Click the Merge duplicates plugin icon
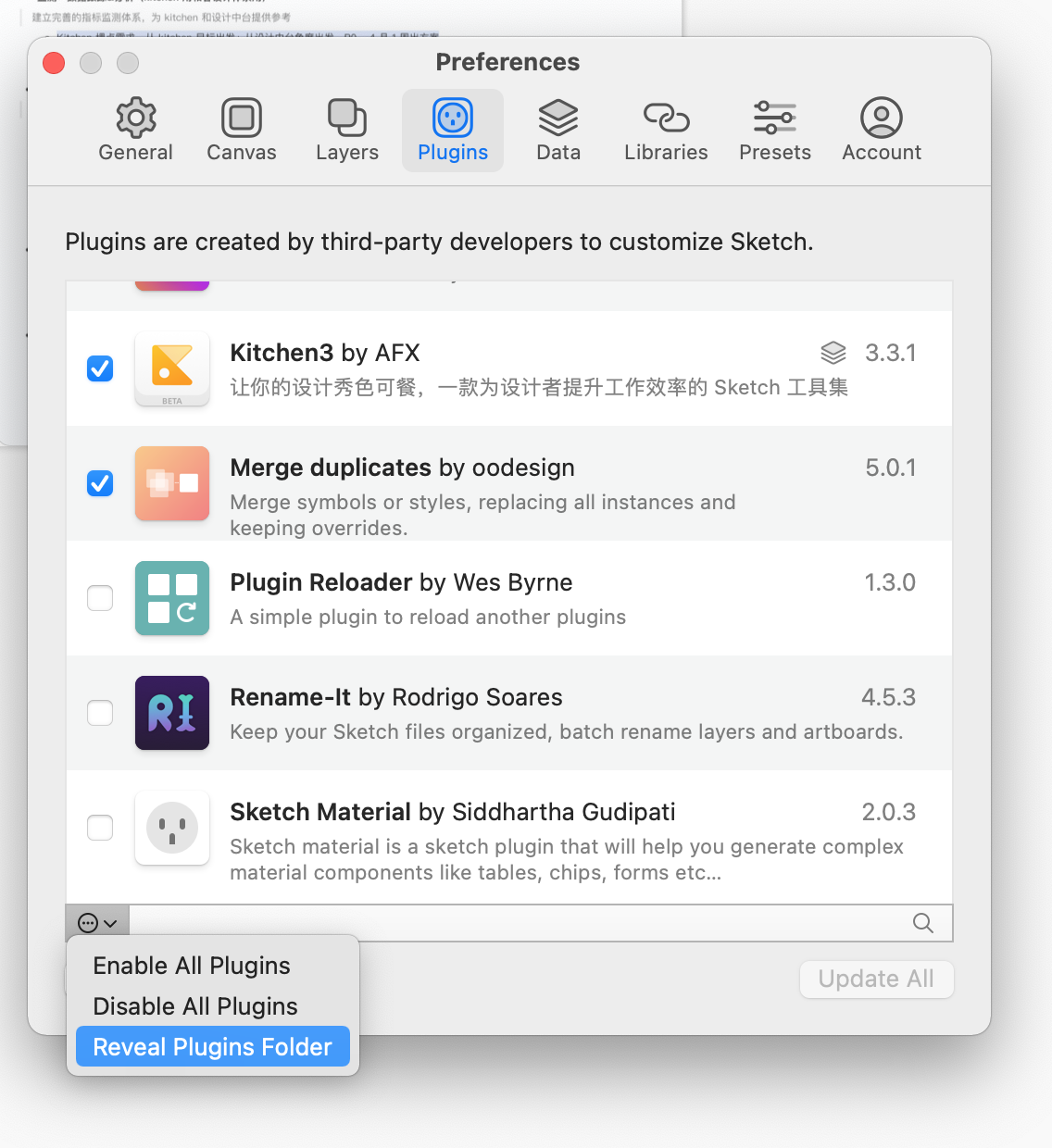This screenshot has height=1148, width=1052. click(172, 483)
